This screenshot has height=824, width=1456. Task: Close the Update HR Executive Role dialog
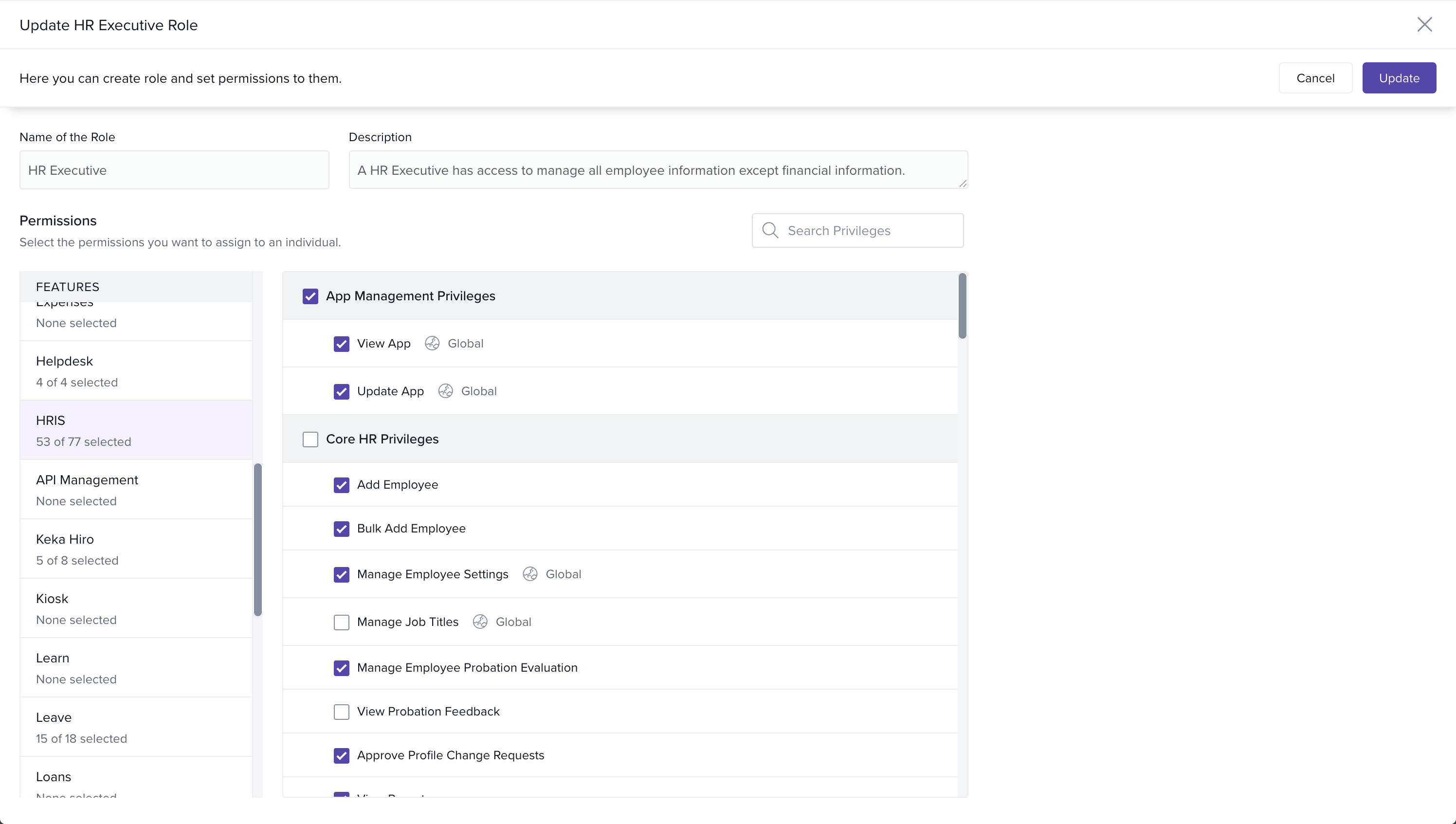(1424, 24)
